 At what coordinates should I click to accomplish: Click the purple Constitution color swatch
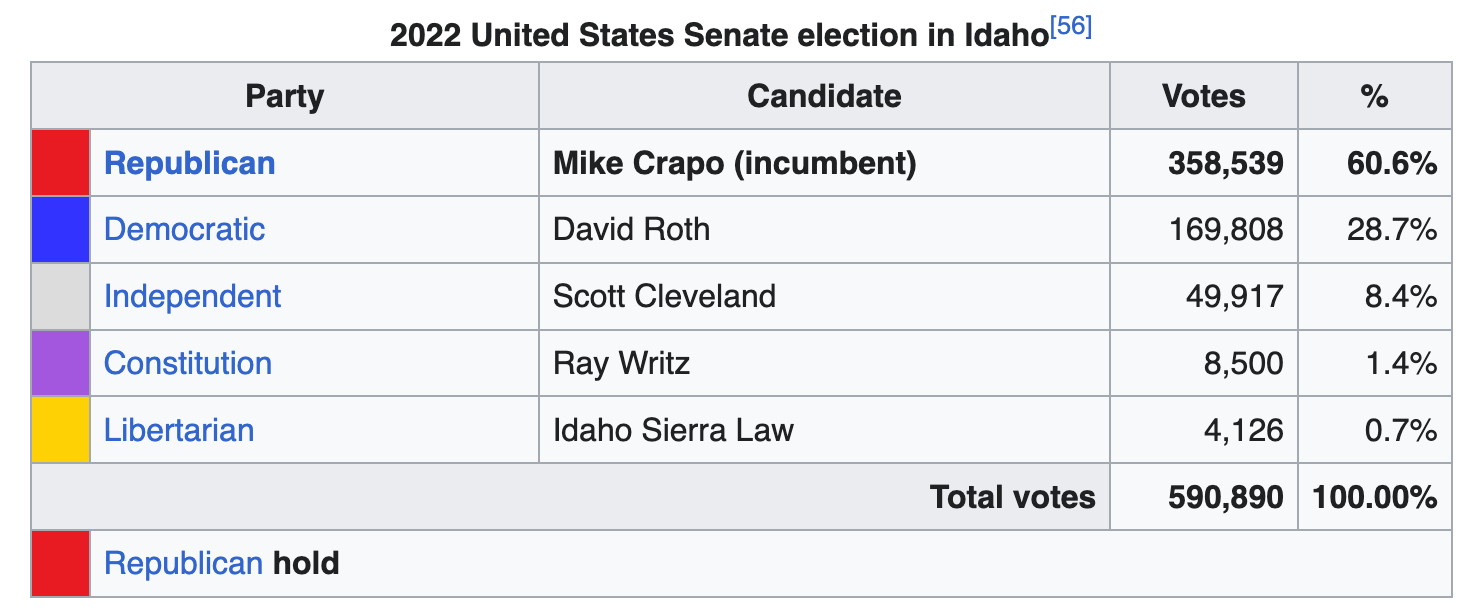(x=61, y=363)
